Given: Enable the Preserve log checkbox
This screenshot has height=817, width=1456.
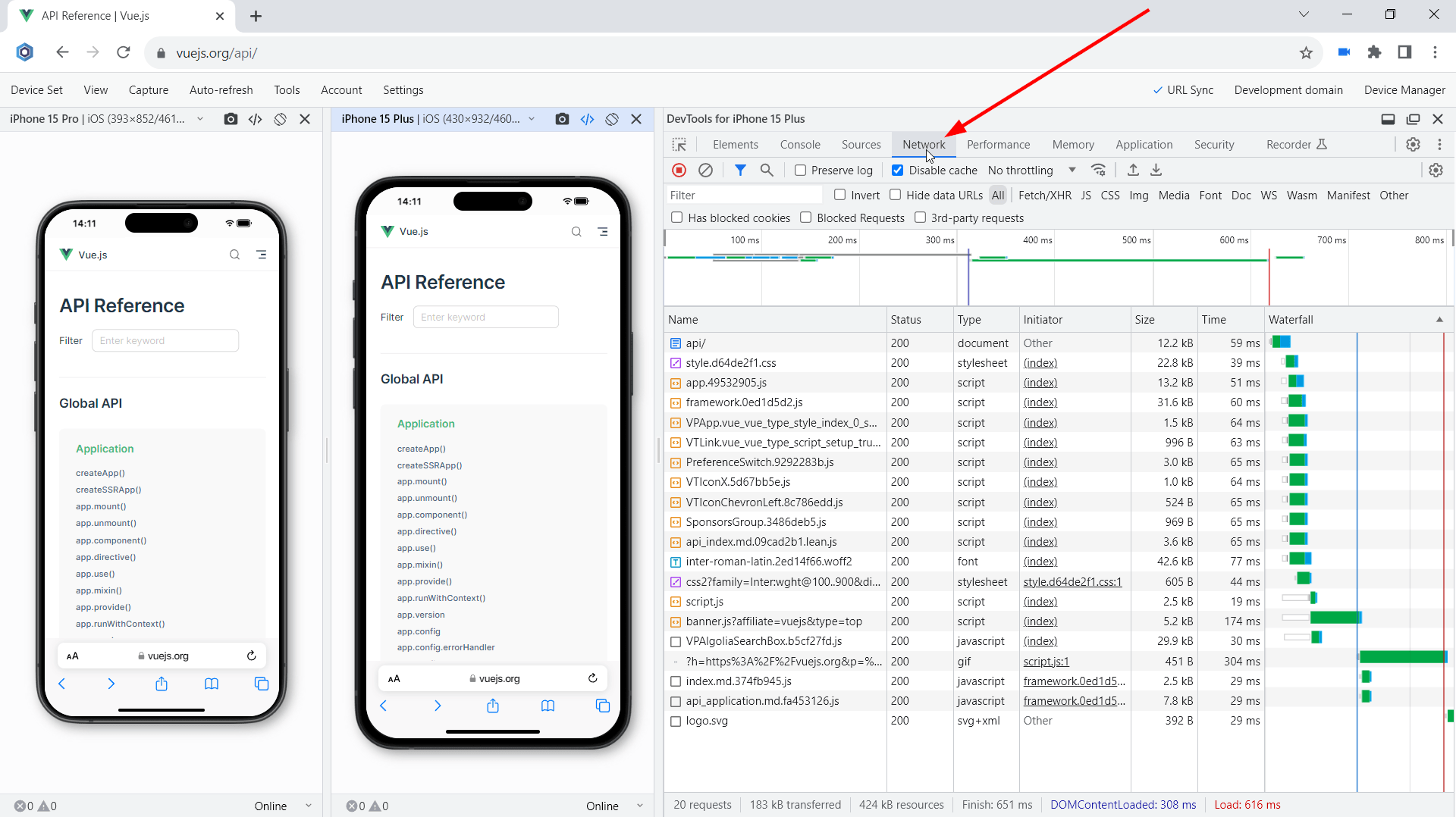Looking at the screenshot, I should point(800,171).
